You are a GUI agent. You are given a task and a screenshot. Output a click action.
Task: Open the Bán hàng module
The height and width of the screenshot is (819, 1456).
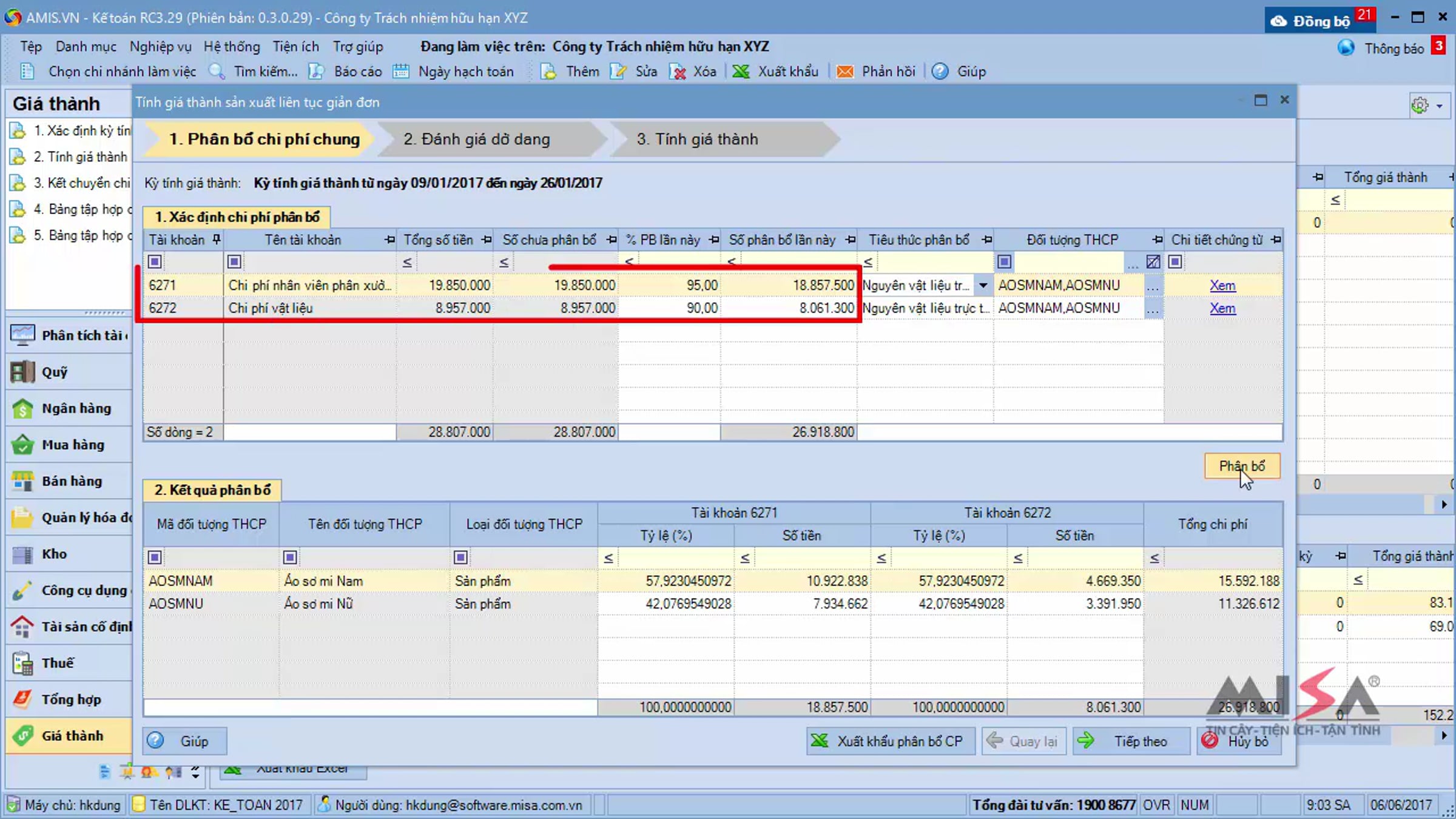tap(68, 481)
